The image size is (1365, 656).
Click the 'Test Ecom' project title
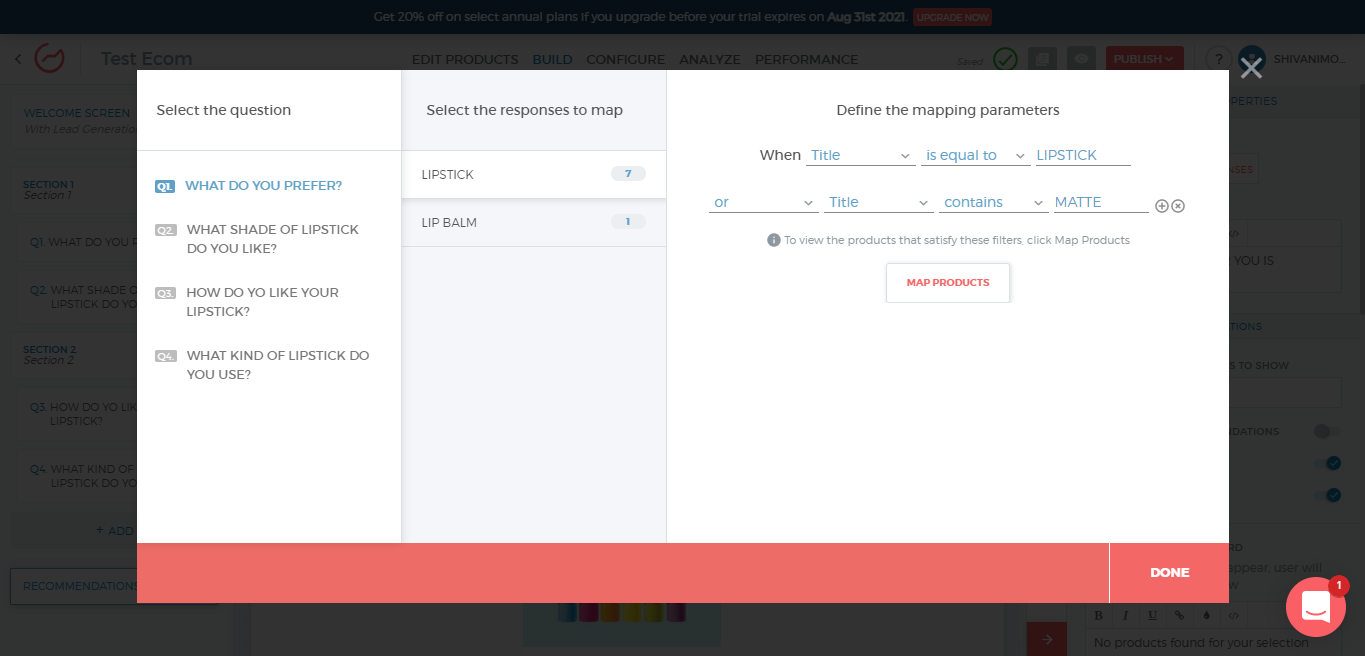146,59
